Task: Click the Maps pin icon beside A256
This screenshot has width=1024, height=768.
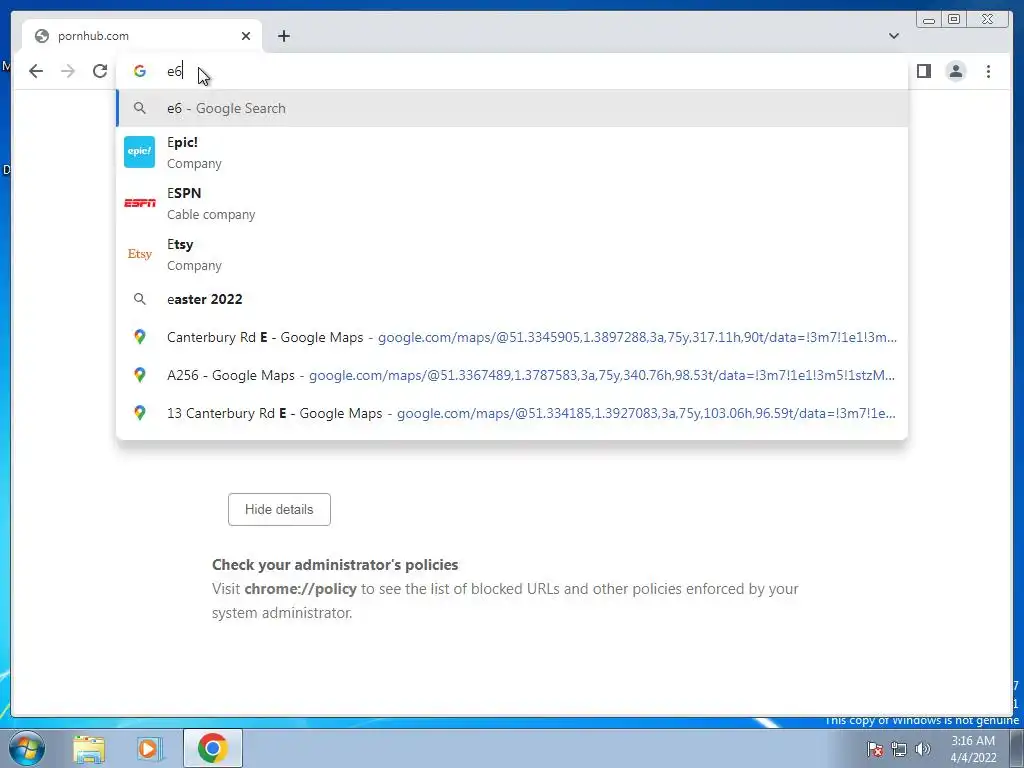Action: 140,375
